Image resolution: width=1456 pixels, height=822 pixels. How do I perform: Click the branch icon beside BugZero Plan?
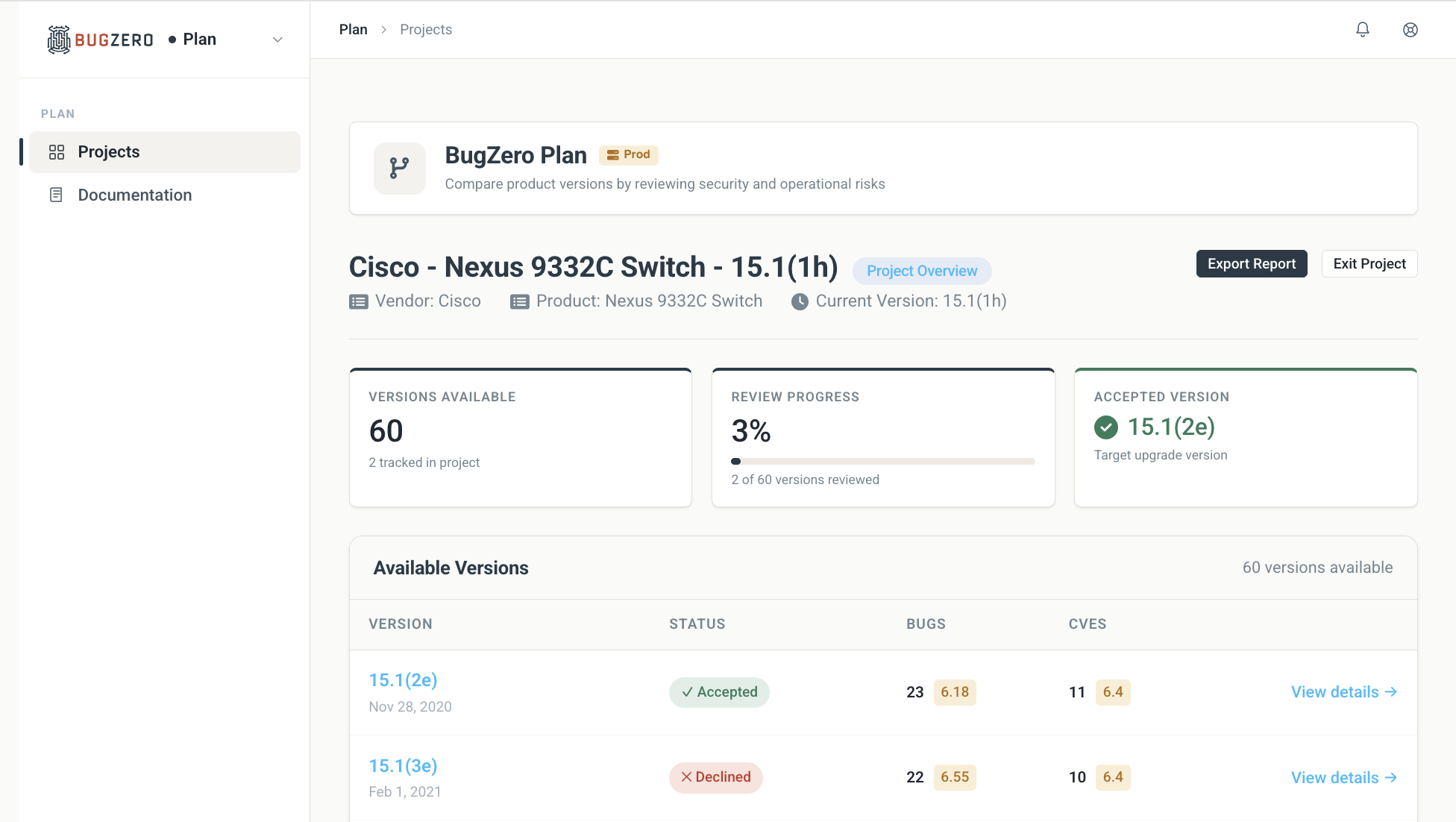400,169
